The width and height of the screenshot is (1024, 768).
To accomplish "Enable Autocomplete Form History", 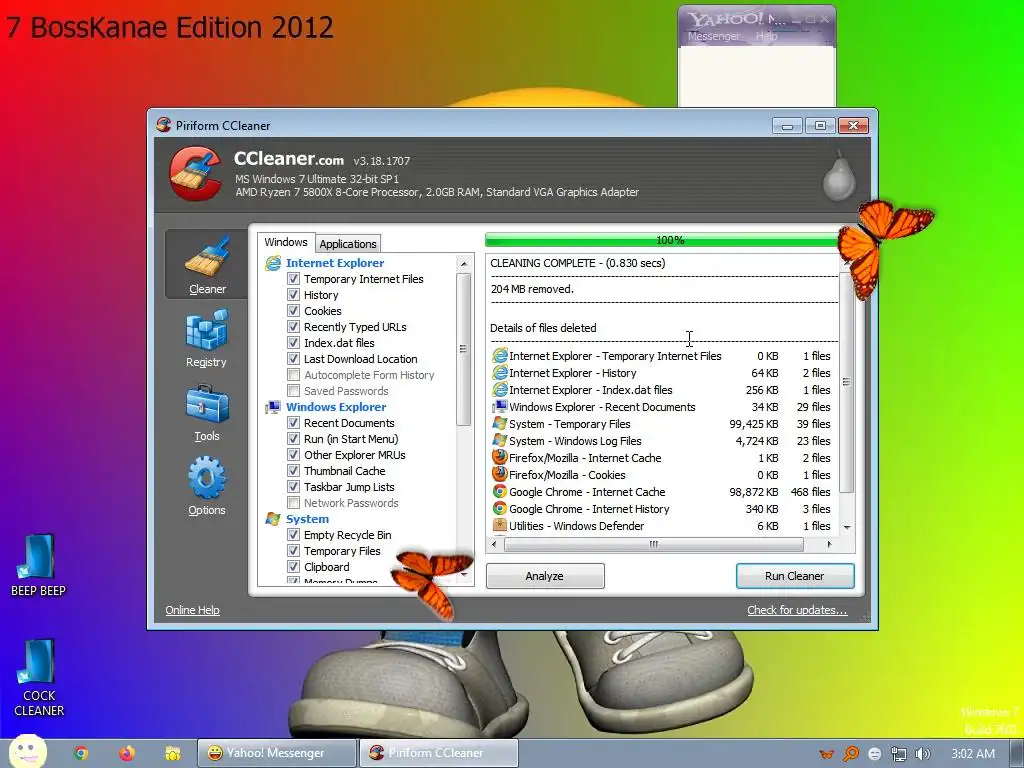I will (293, 375).
